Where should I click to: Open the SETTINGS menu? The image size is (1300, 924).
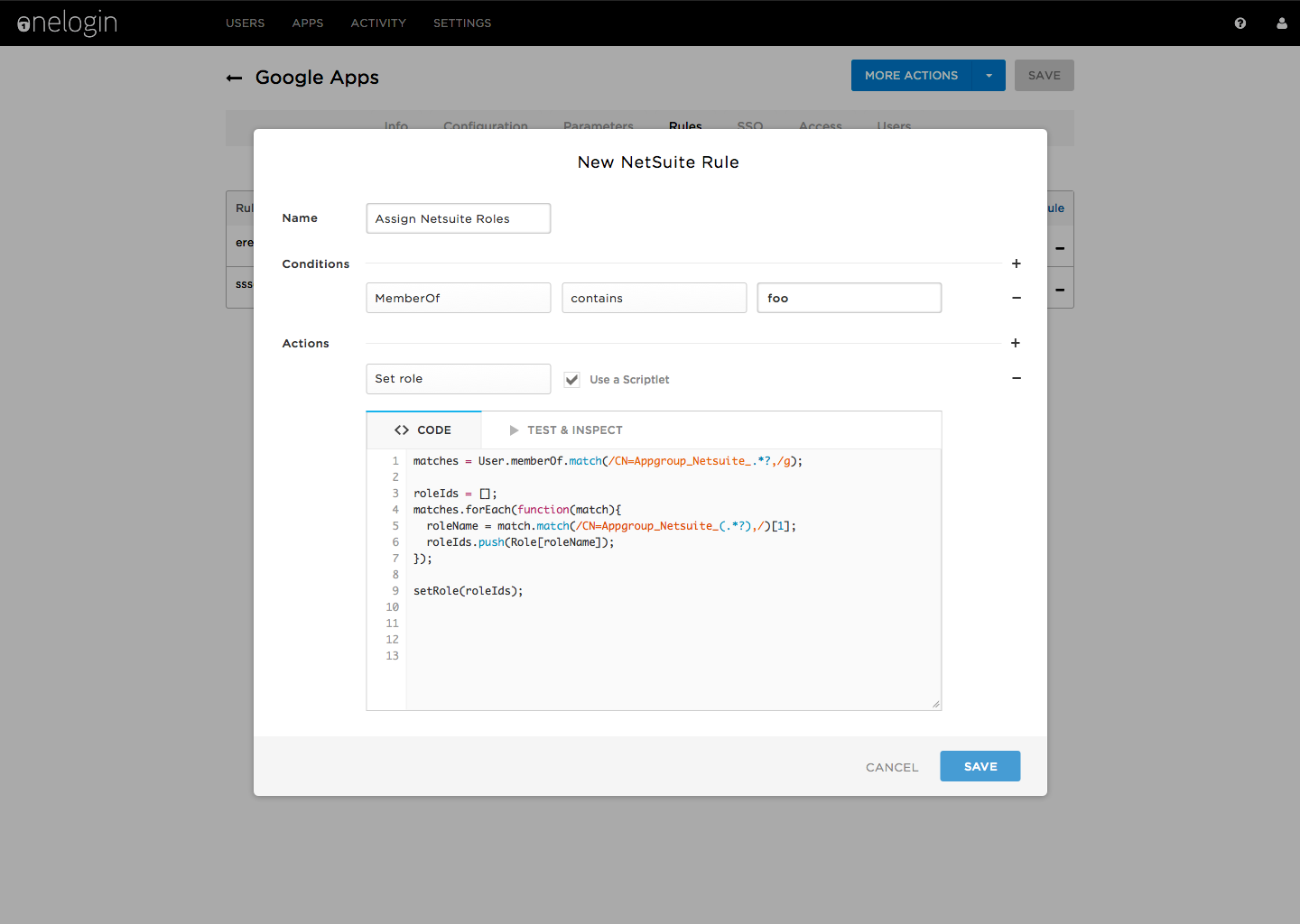point(462,23)
